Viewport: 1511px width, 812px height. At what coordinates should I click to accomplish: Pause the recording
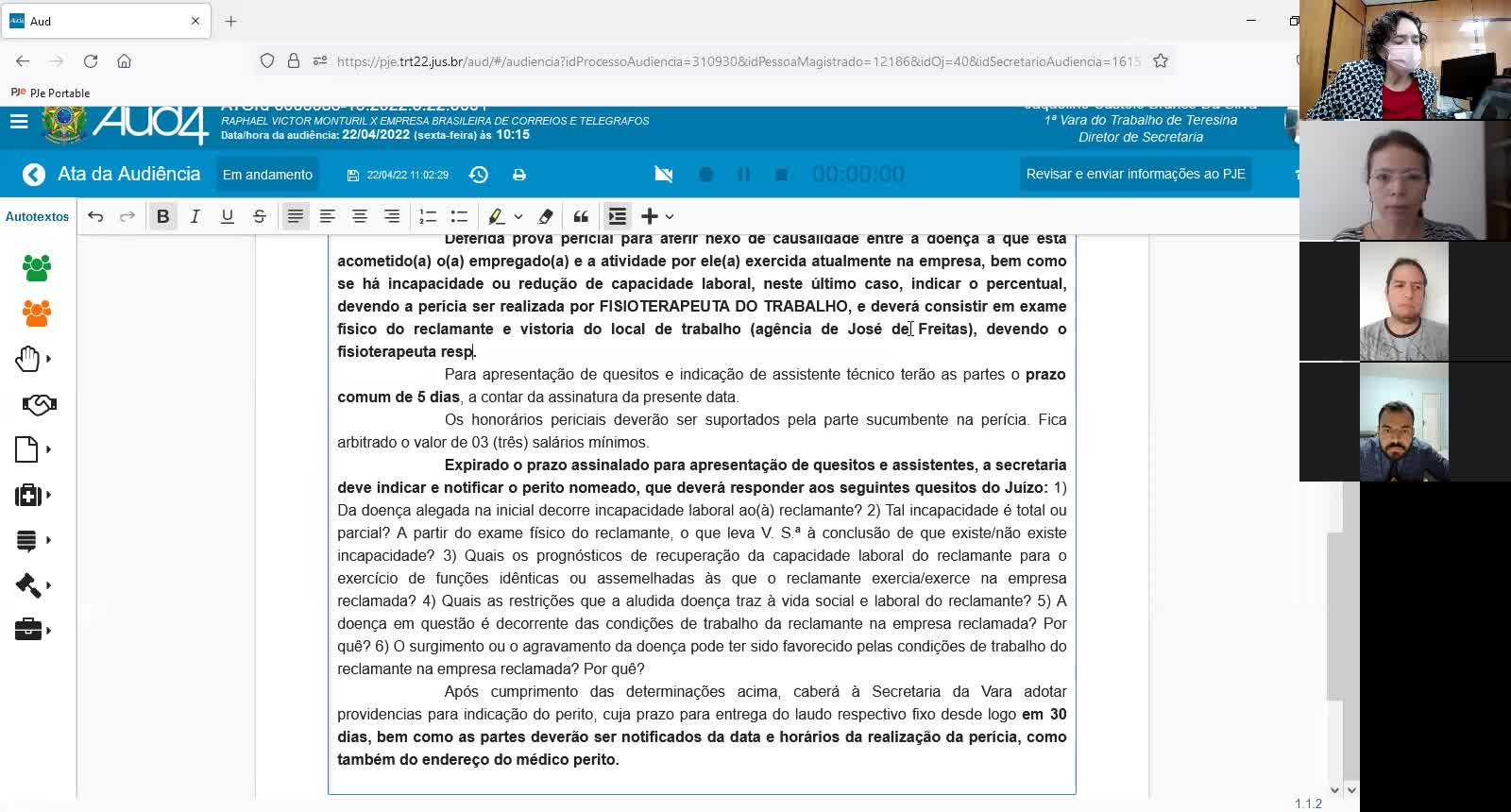pyautogui.click(x=744, y=175)
